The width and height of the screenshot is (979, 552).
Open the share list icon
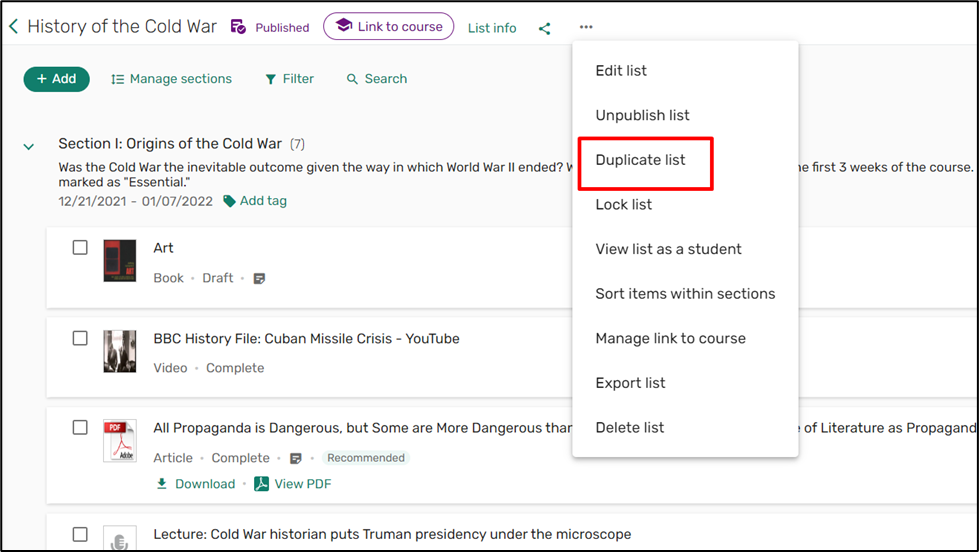[x=544, y=28]
